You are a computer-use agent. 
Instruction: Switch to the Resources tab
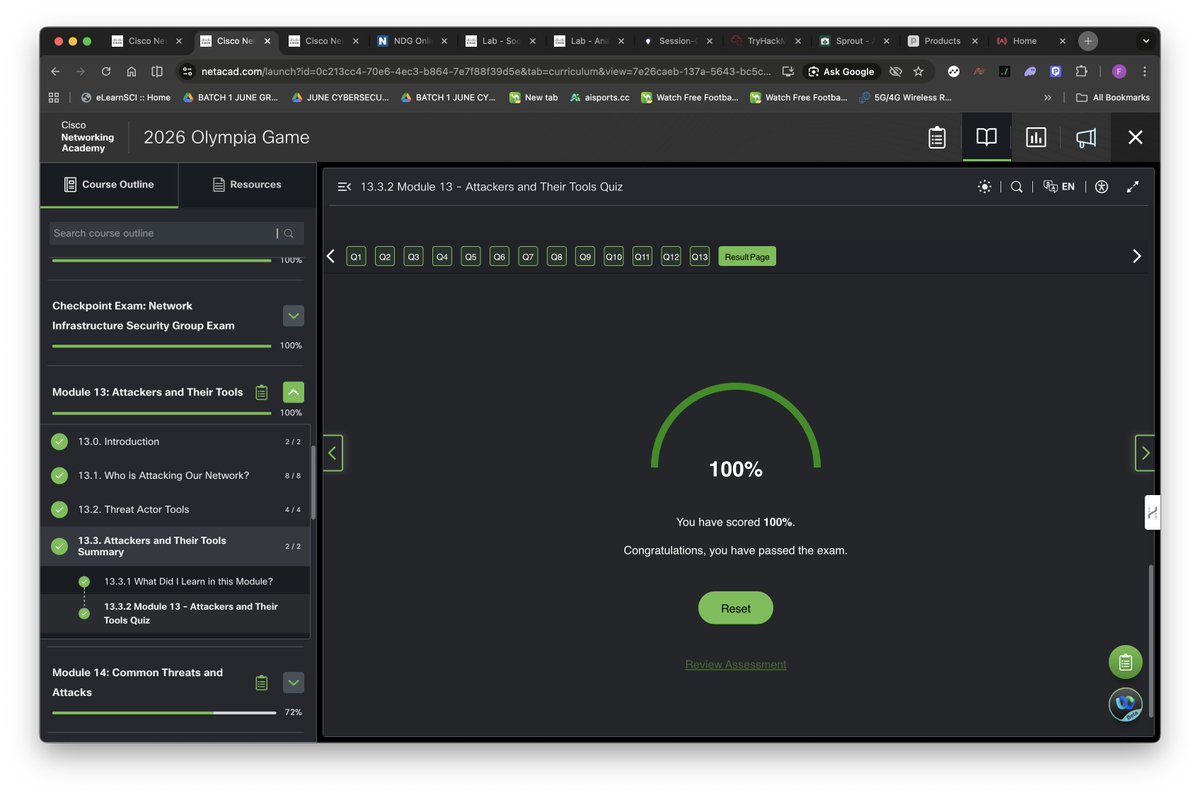click(247, 185)
